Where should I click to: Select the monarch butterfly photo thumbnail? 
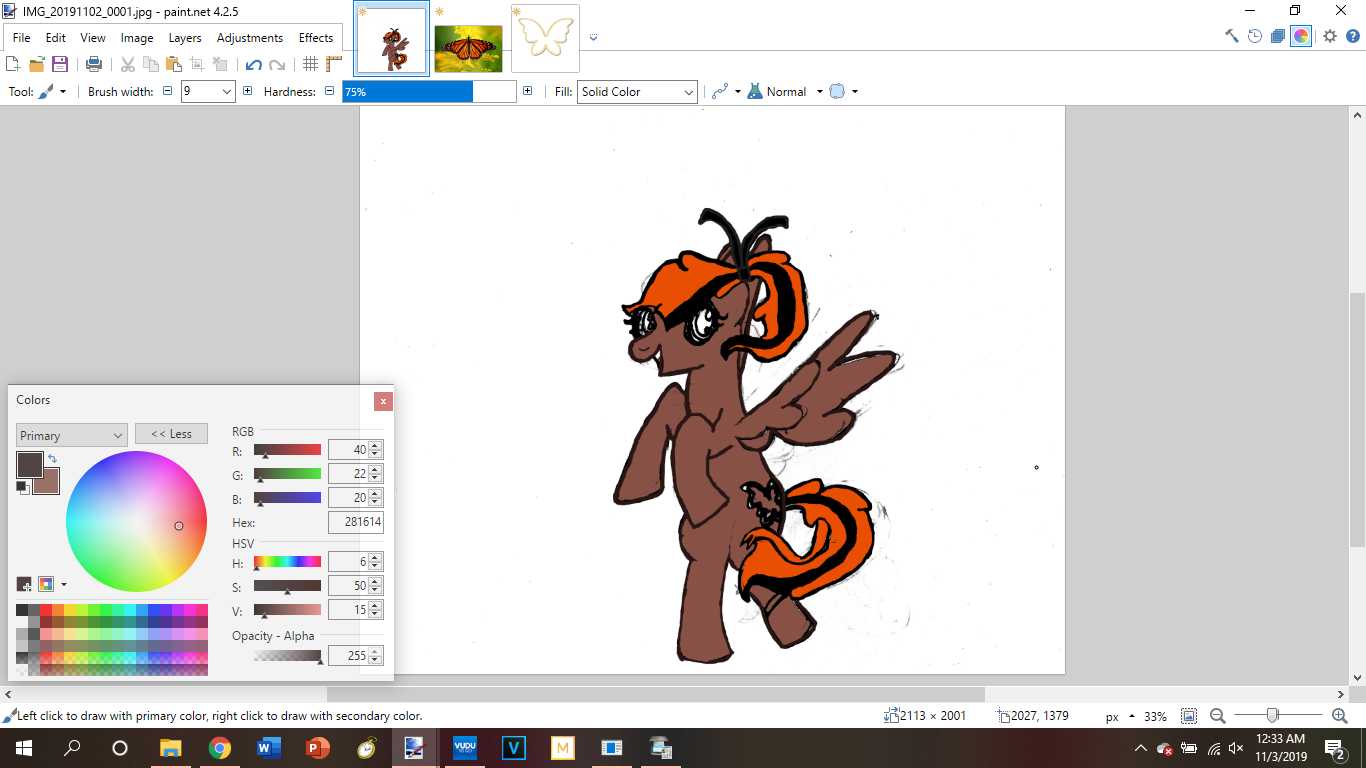pos(468,46)
